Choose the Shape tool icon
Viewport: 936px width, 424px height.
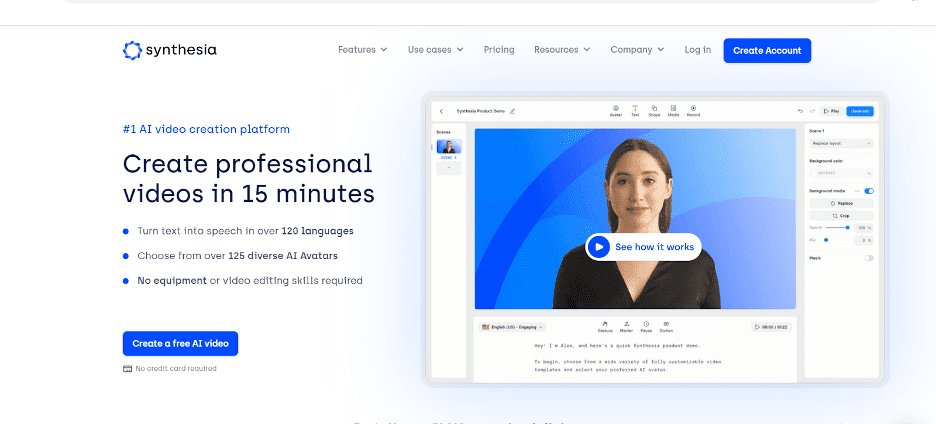(x=654, y=109)
